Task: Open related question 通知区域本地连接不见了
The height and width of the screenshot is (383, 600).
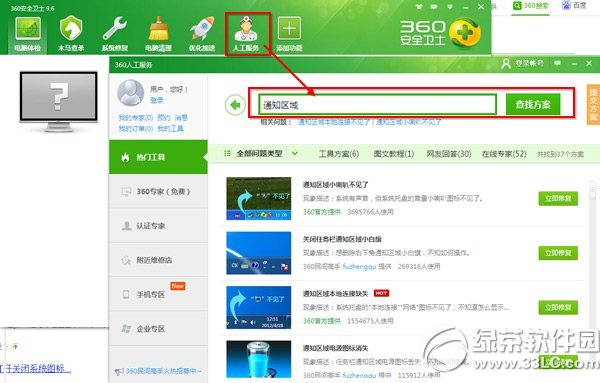Action: pos(334,122)
